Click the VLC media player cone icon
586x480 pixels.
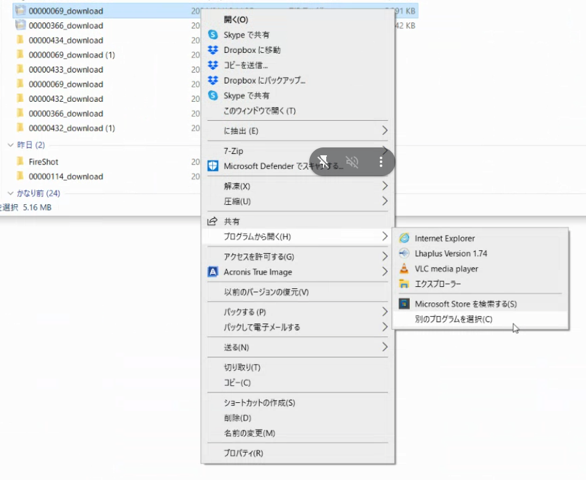pyautogui.click(x=404, y=268)
